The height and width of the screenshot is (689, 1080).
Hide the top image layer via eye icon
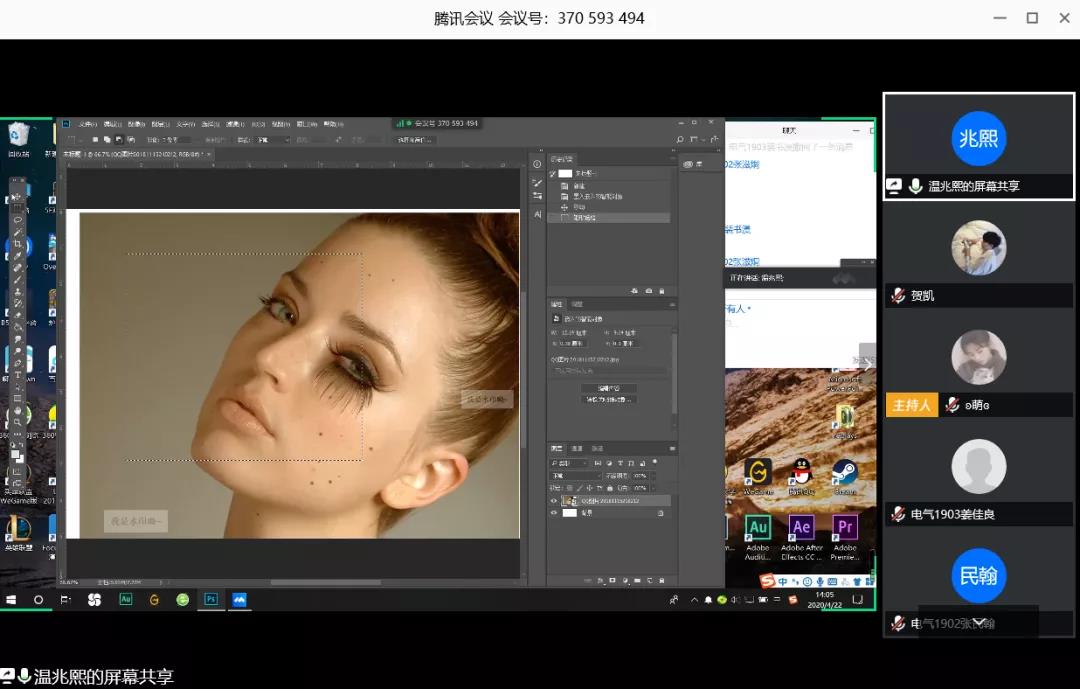coord(554,500)
